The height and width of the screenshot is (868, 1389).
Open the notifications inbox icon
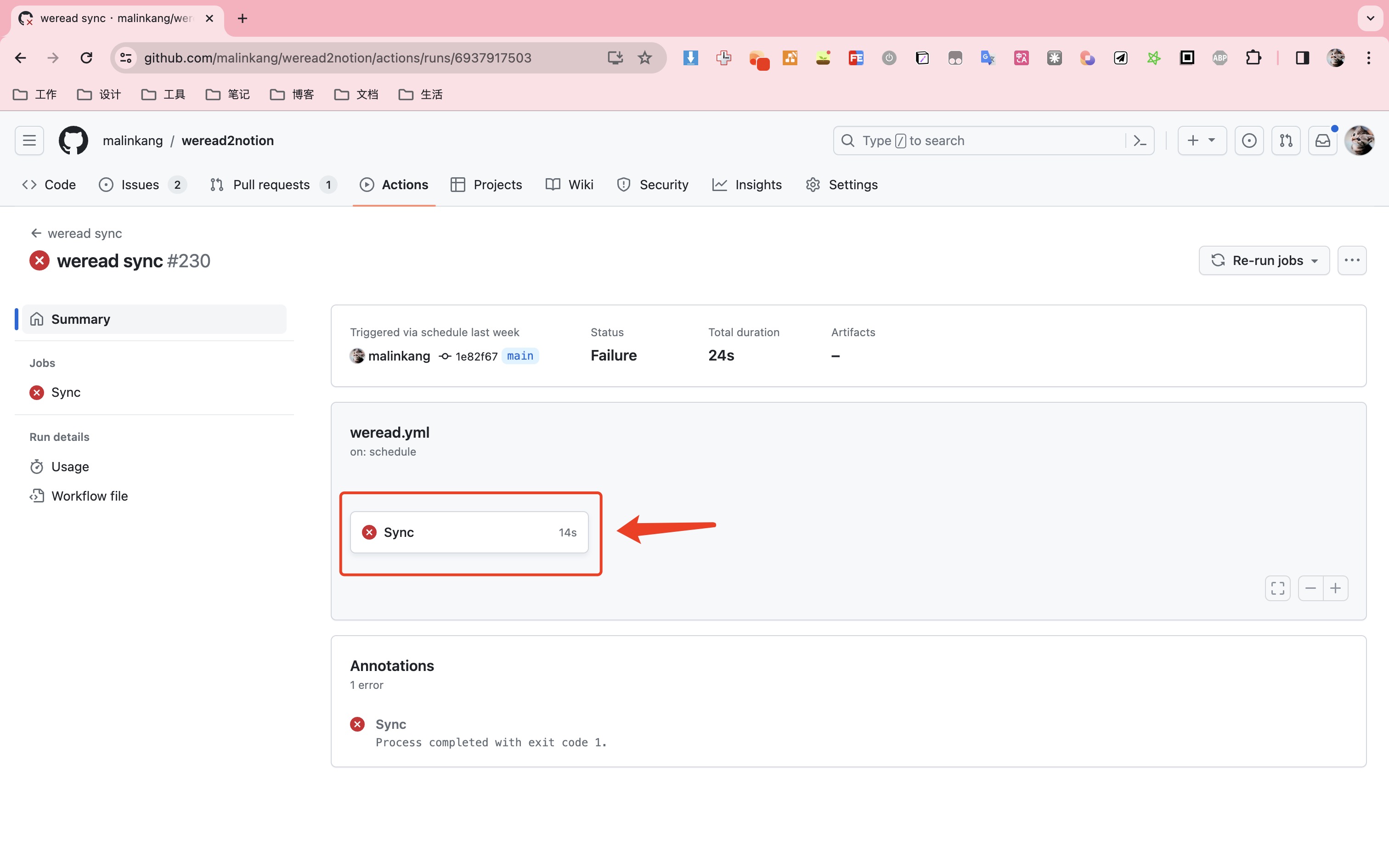click(1322, 141)
